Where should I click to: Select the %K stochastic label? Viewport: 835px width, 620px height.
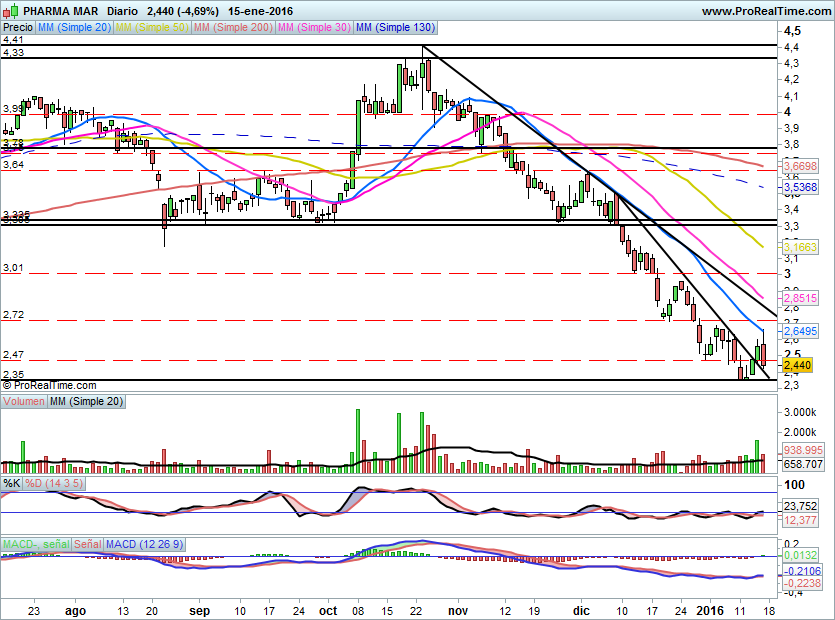(x=12, y=483)
